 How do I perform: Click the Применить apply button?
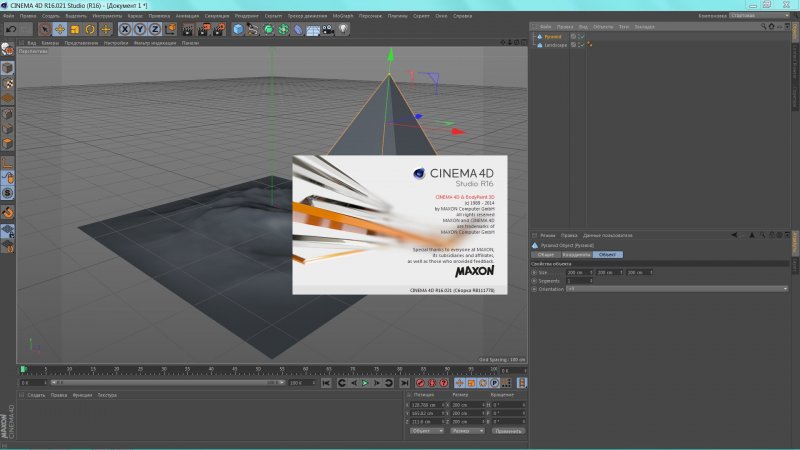(508, 431)
